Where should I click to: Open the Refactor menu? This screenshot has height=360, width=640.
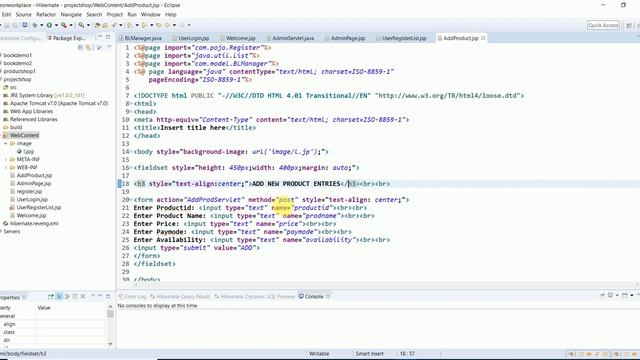coord(46,14)
